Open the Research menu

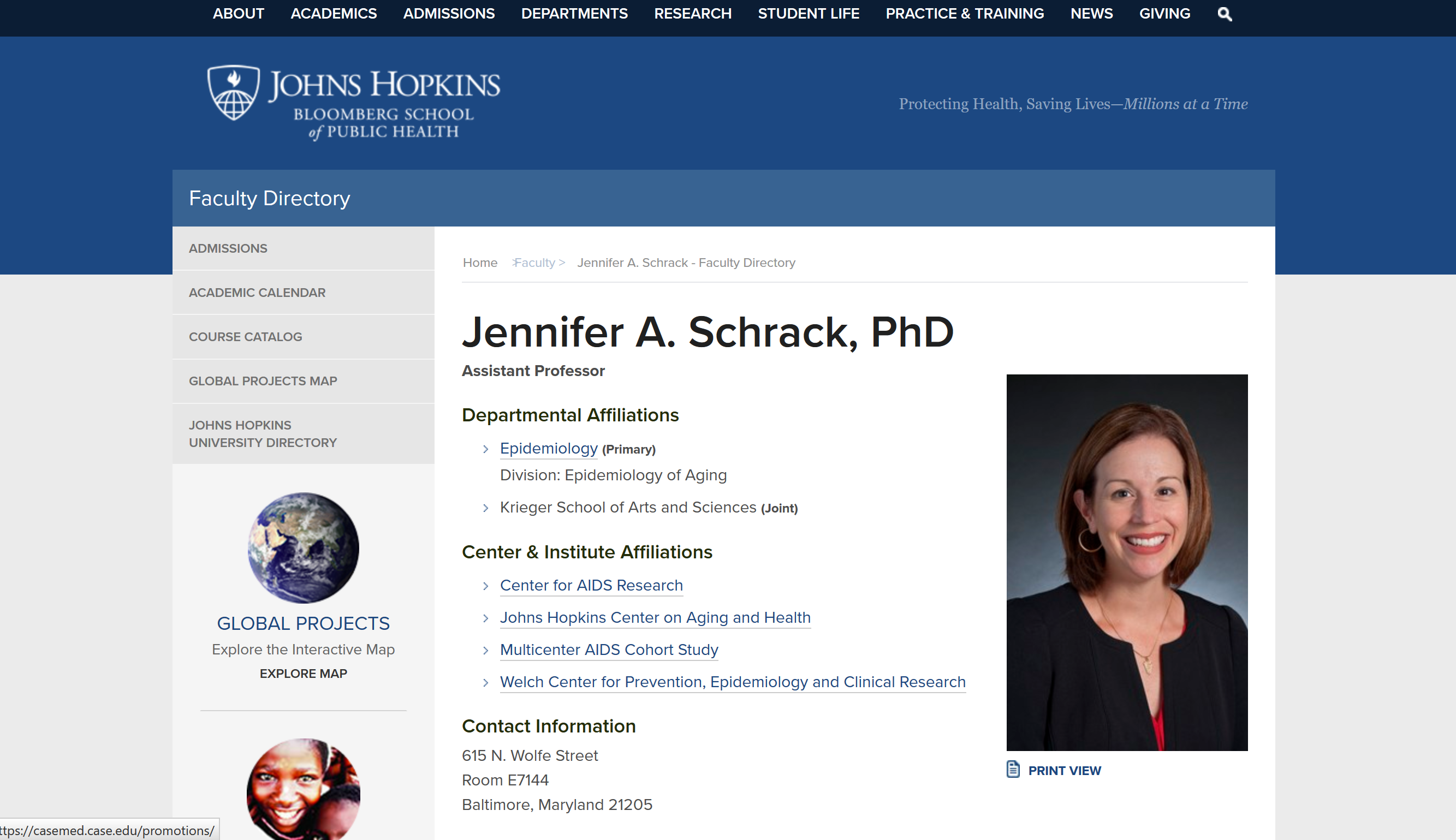click(x=692, y=13)
